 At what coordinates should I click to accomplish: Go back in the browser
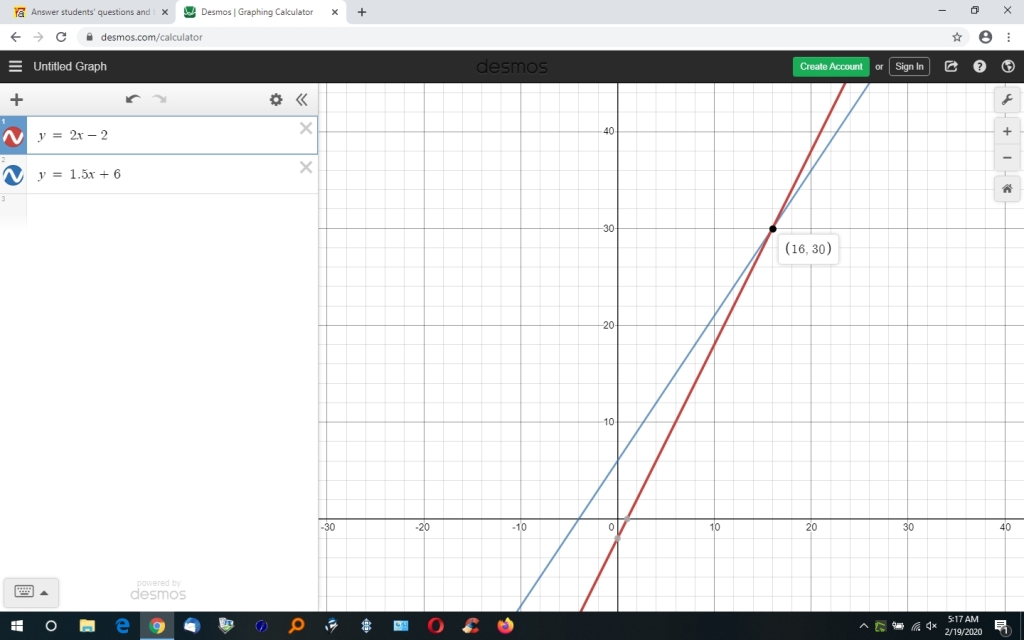[16, 37]
